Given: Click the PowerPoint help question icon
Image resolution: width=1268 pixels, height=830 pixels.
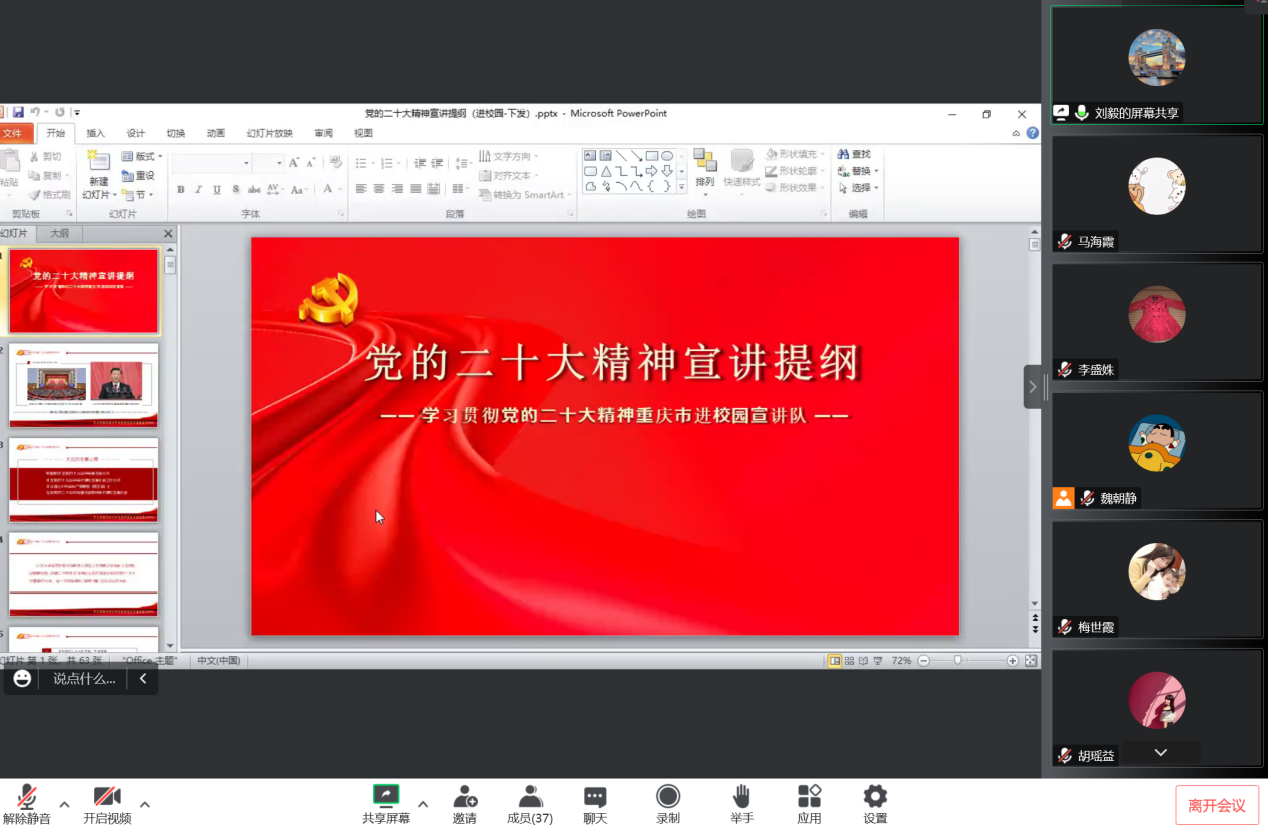Looking at the screenshot, I should pos(1032,133).
